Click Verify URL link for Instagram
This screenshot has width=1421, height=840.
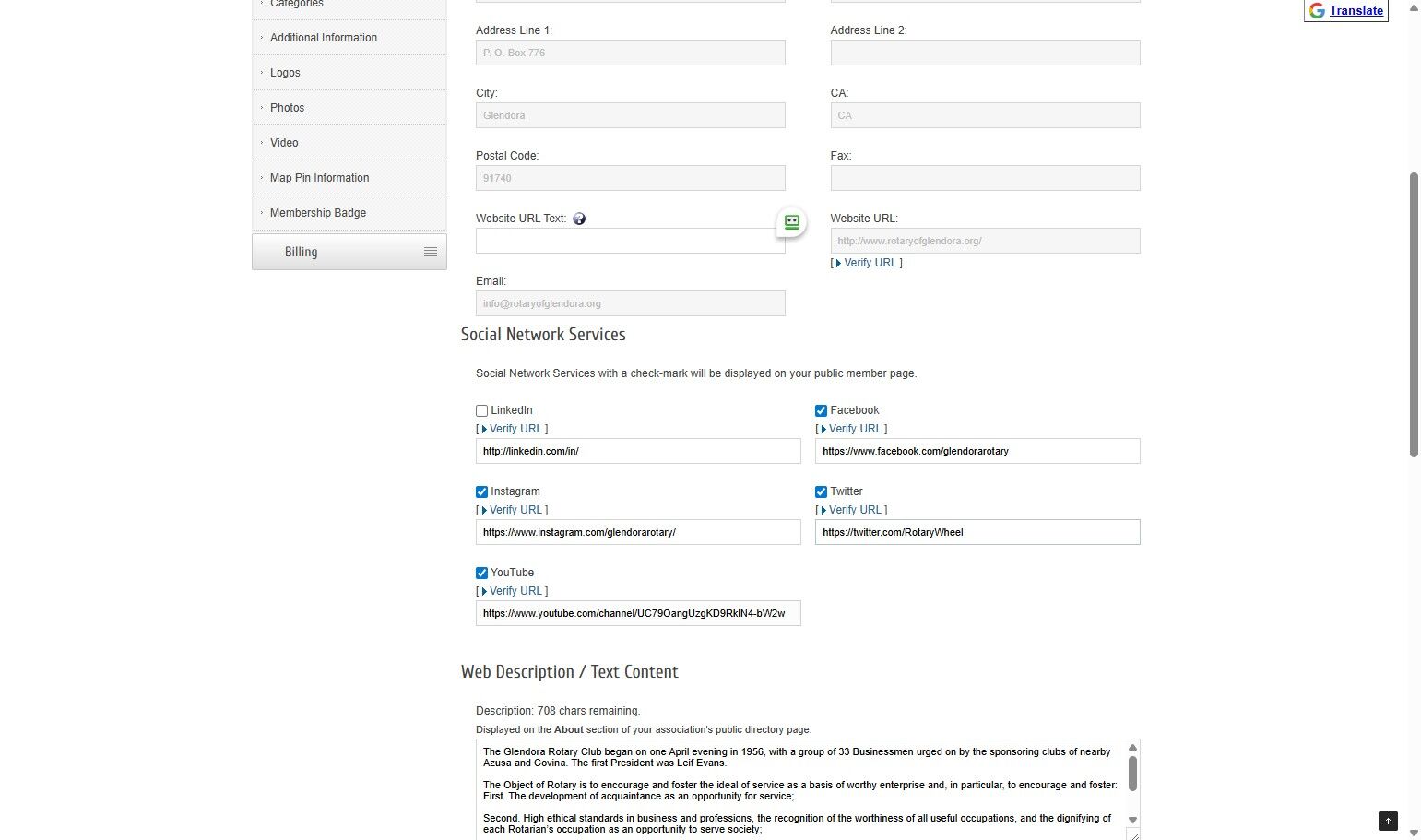tap(515, 510)
